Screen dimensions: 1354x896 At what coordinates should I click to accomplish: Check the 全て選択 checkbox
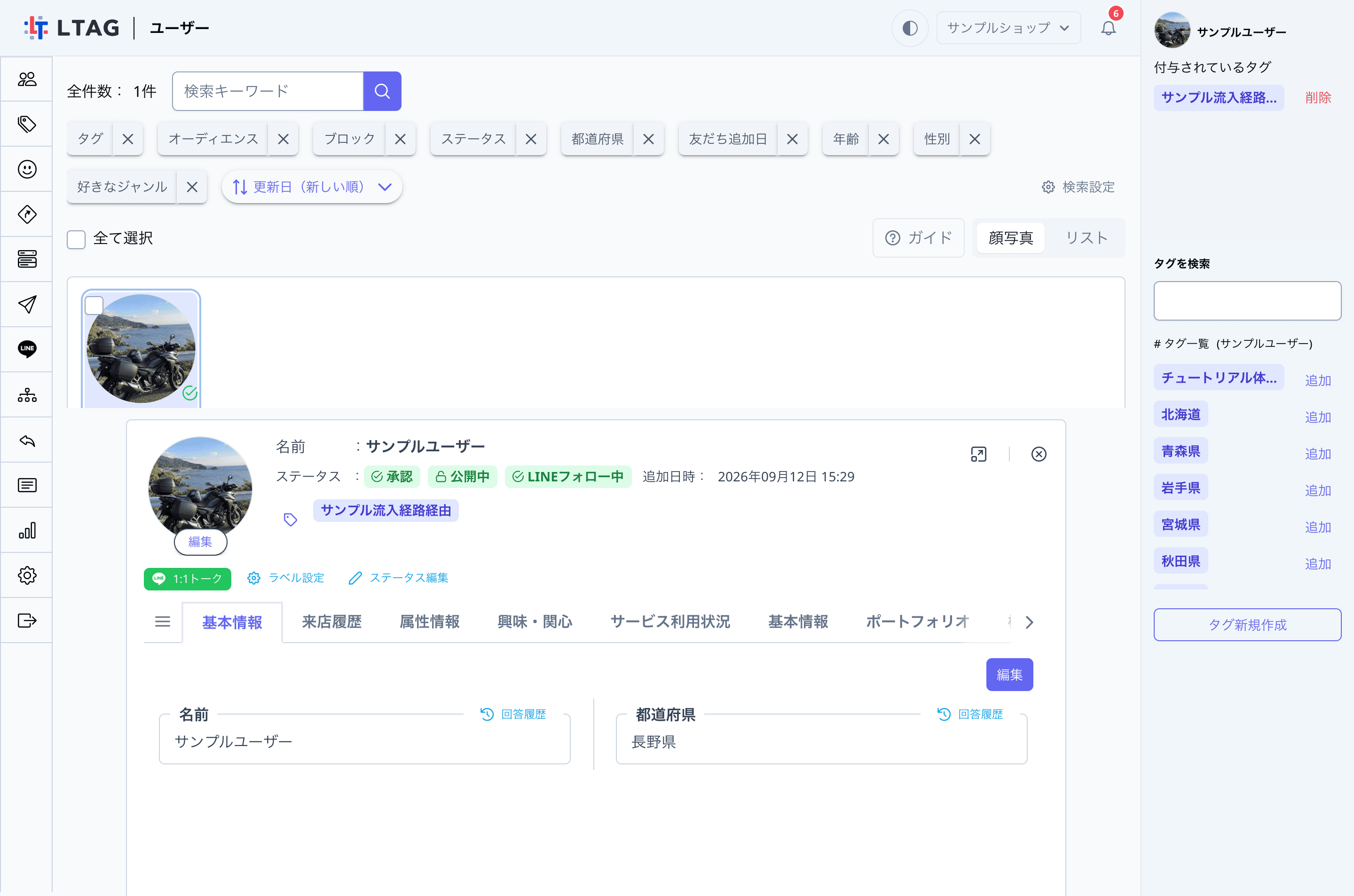pyautogui.click(x=76, y=239)
